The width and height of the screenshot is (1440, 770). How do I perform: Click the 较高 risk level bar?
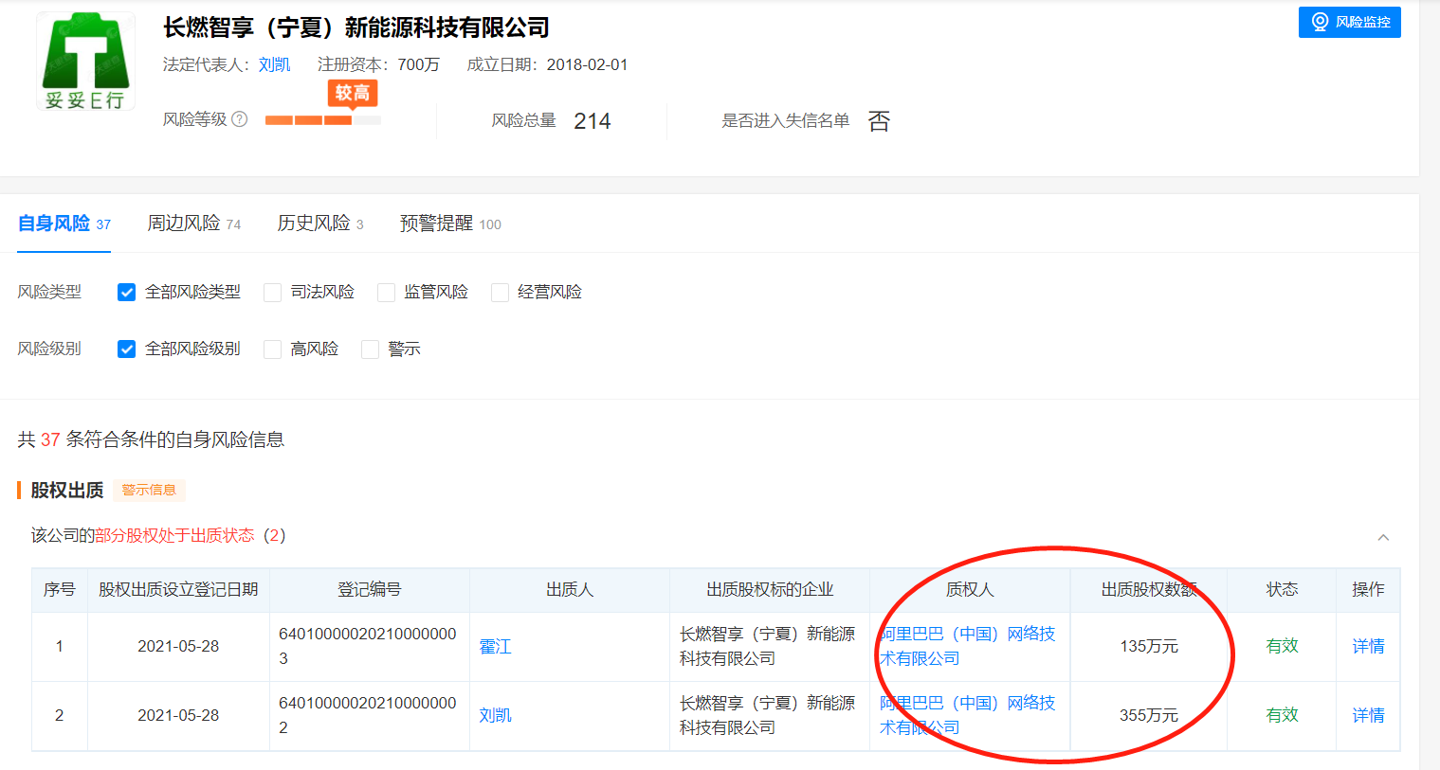pos(323,120)
